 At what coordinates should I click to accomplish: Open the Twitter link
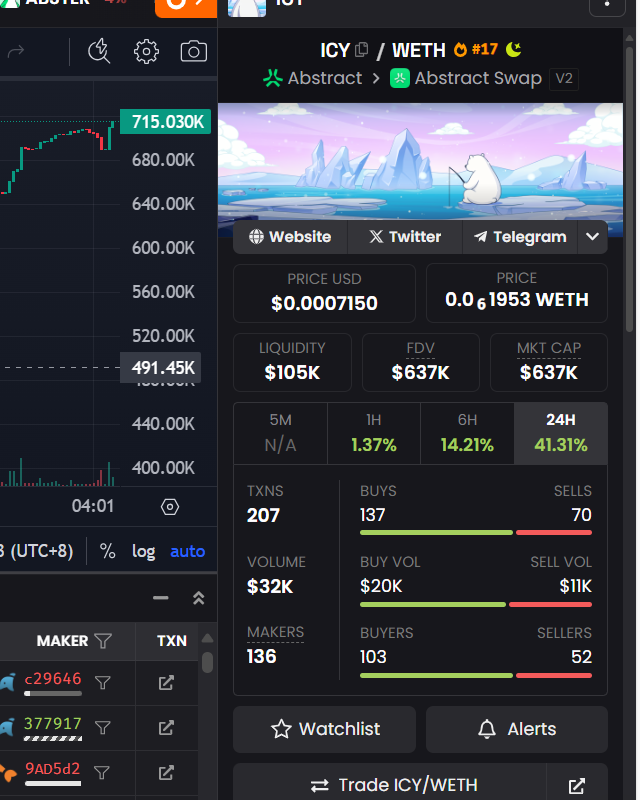405,237
